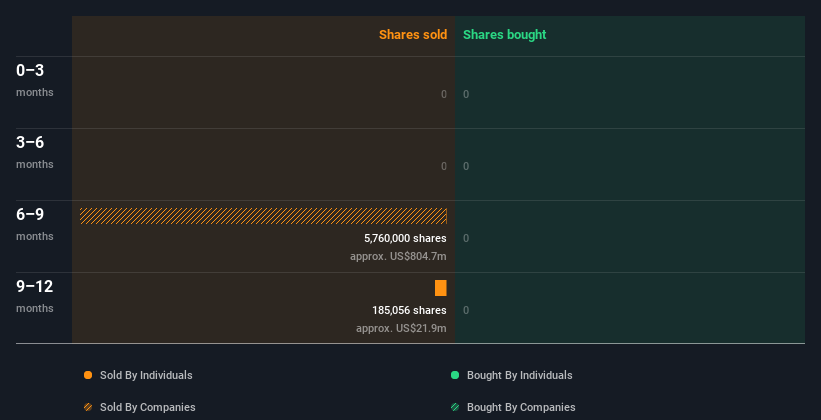This screenshot has width=821, height=420.
Task: Click the approx. US$804.7m value
Action: point(398,257)
